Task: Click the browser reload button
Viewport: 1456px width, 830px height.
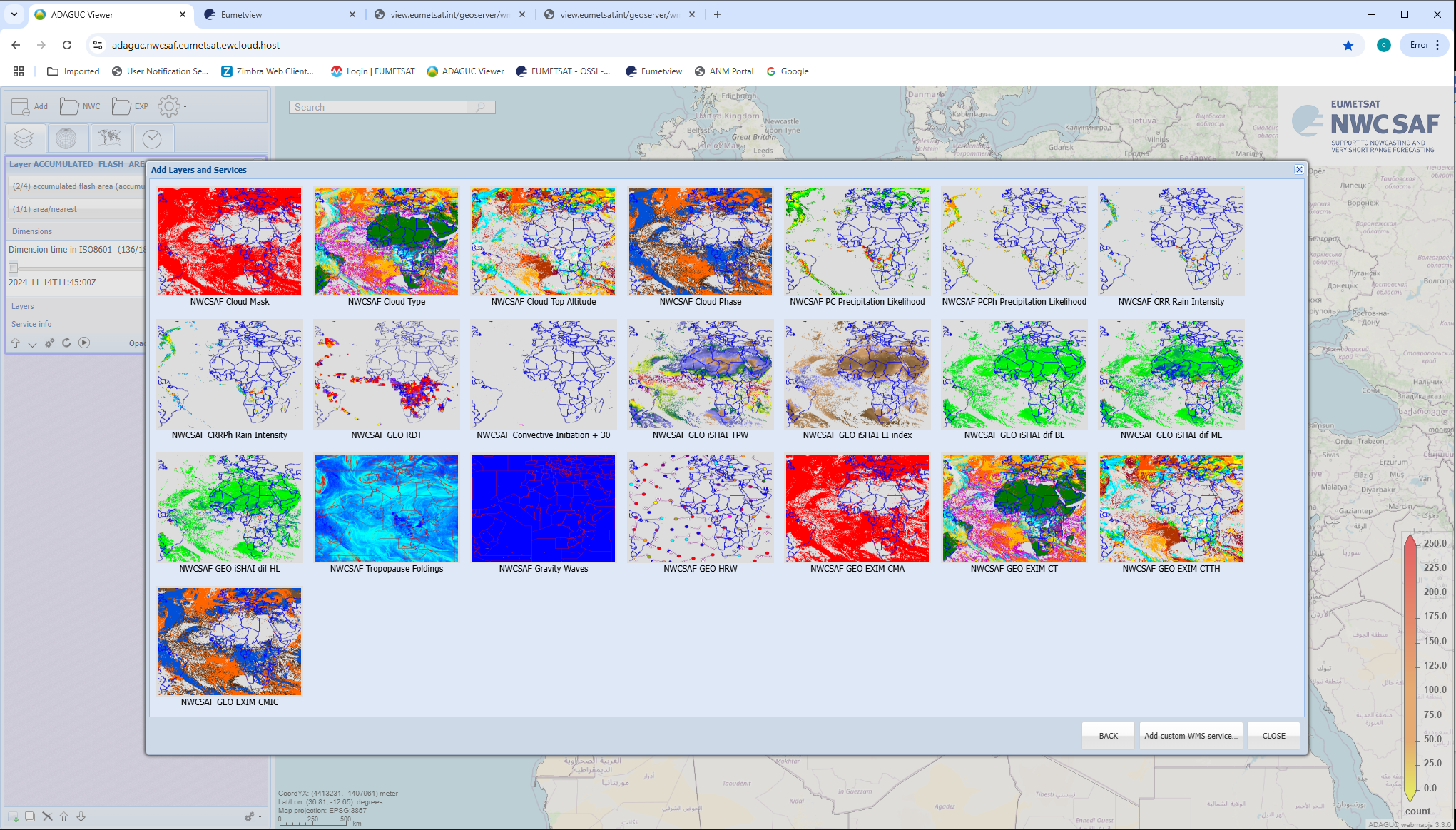Action: (x=67, y=45)
